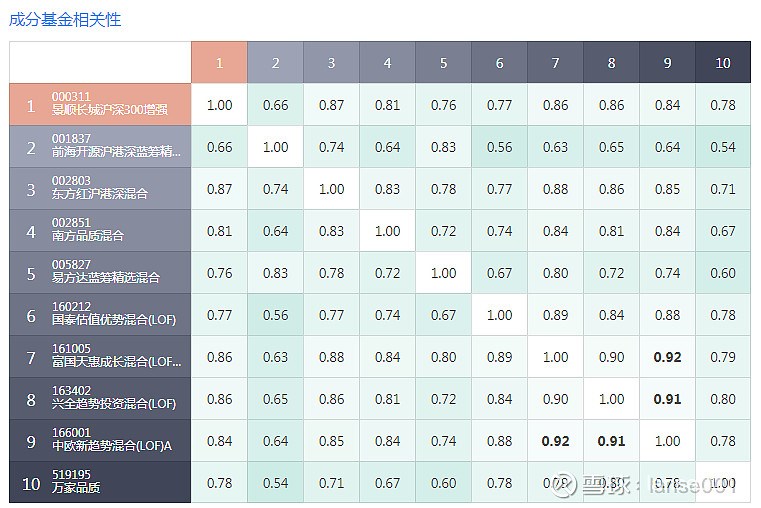Viewport: 761px width, 508px height.
Task: Select fund 002851 南方品质混合
Action: 100,230
